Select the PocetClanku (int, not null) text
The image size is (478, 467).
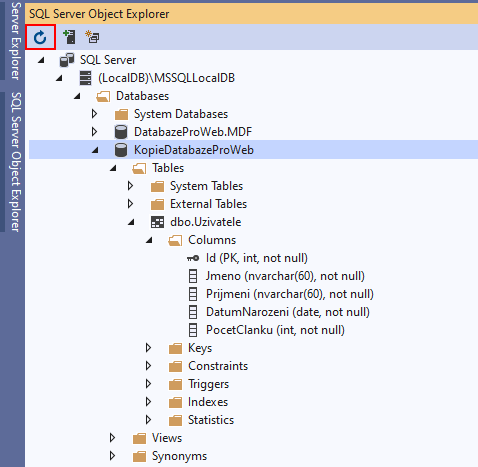pyautogui.click(x=275, y=330)
